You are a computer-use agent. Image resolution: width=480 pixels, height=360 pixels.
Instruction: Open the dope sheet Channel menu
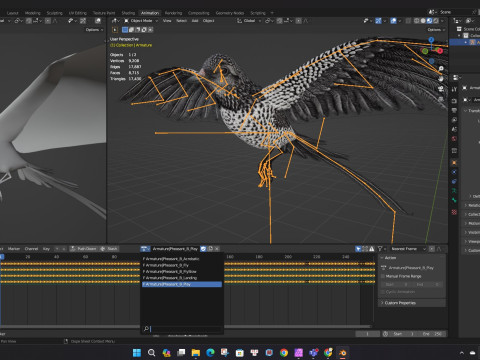click(x=31, y=249)
